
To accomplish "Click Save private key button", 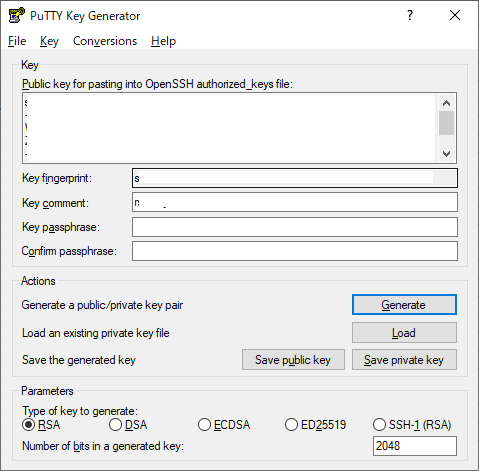I will pos(404,360).
